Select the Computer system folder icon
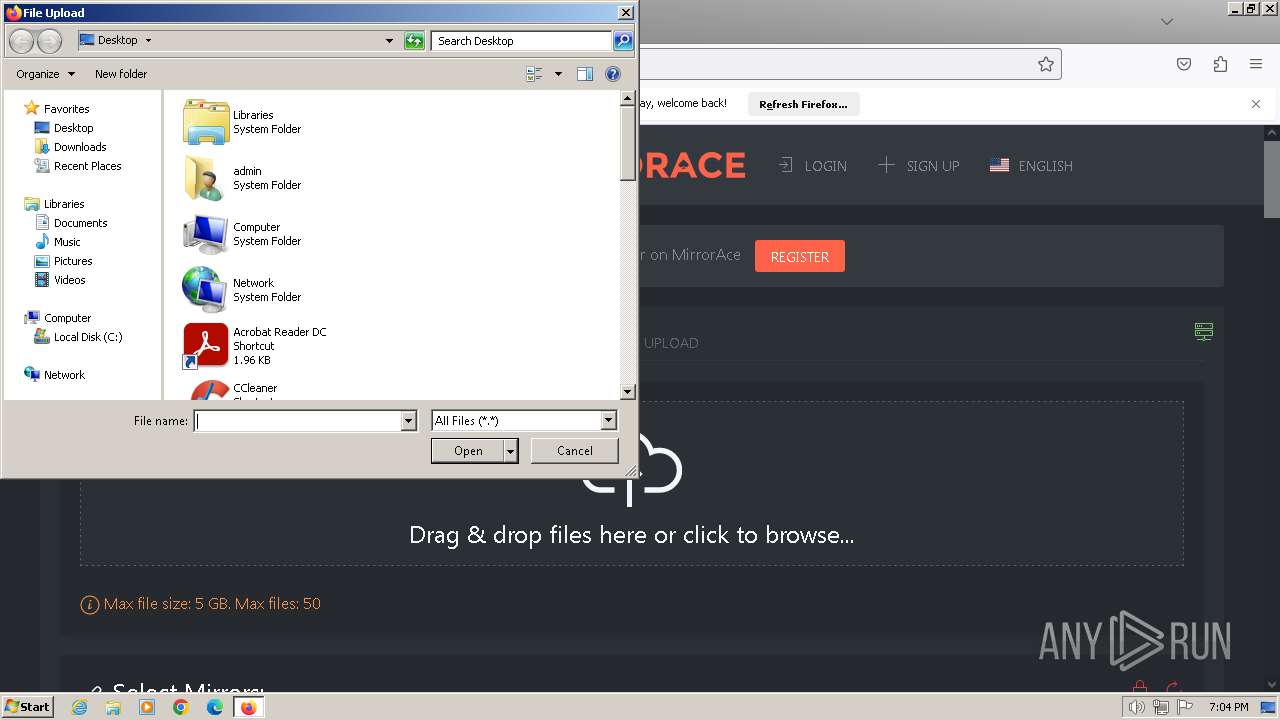This screenshot has width=1280, height=720. (206, 234)
